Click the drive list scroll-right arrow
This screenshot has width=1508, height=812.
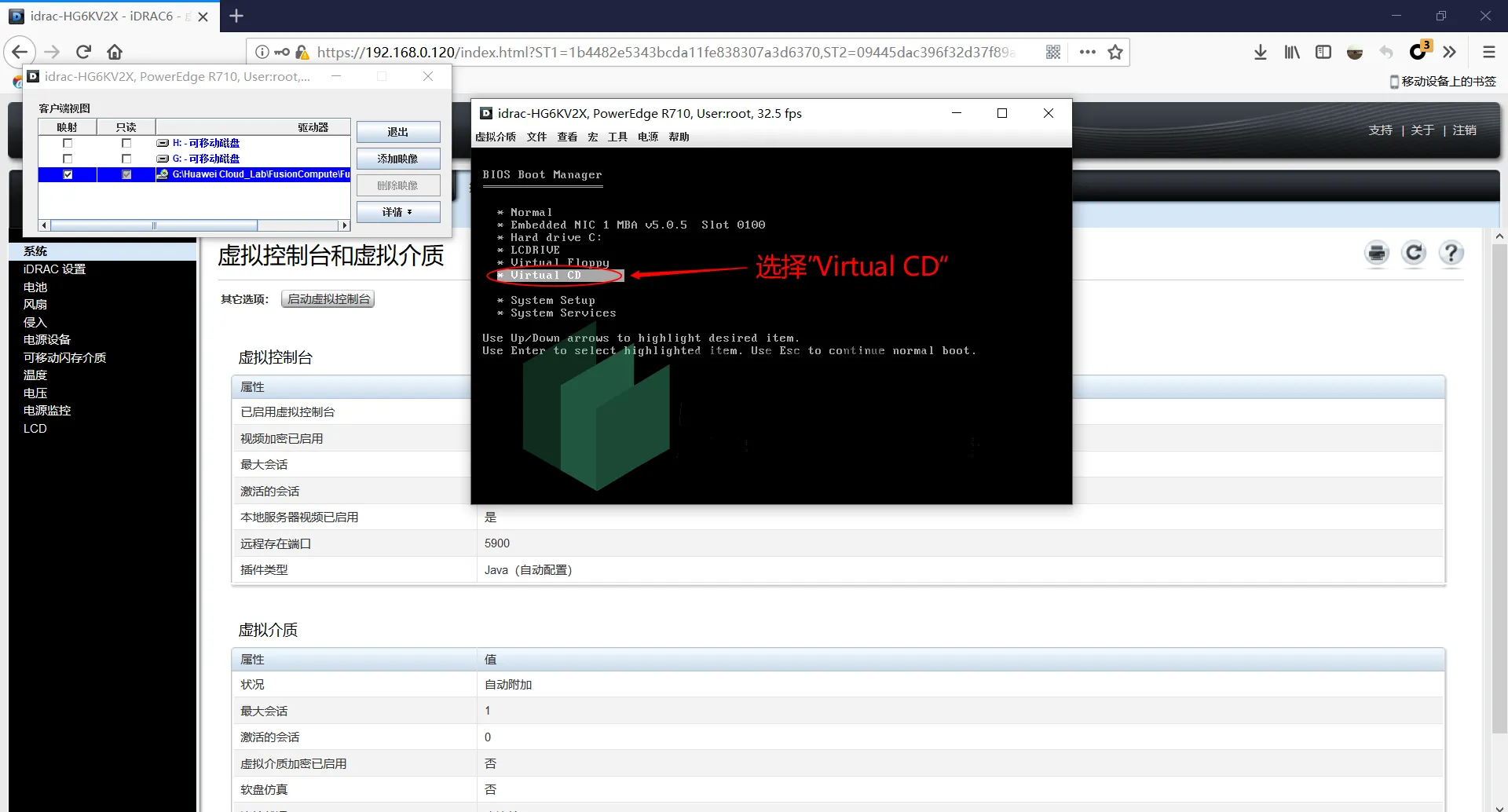344,225
